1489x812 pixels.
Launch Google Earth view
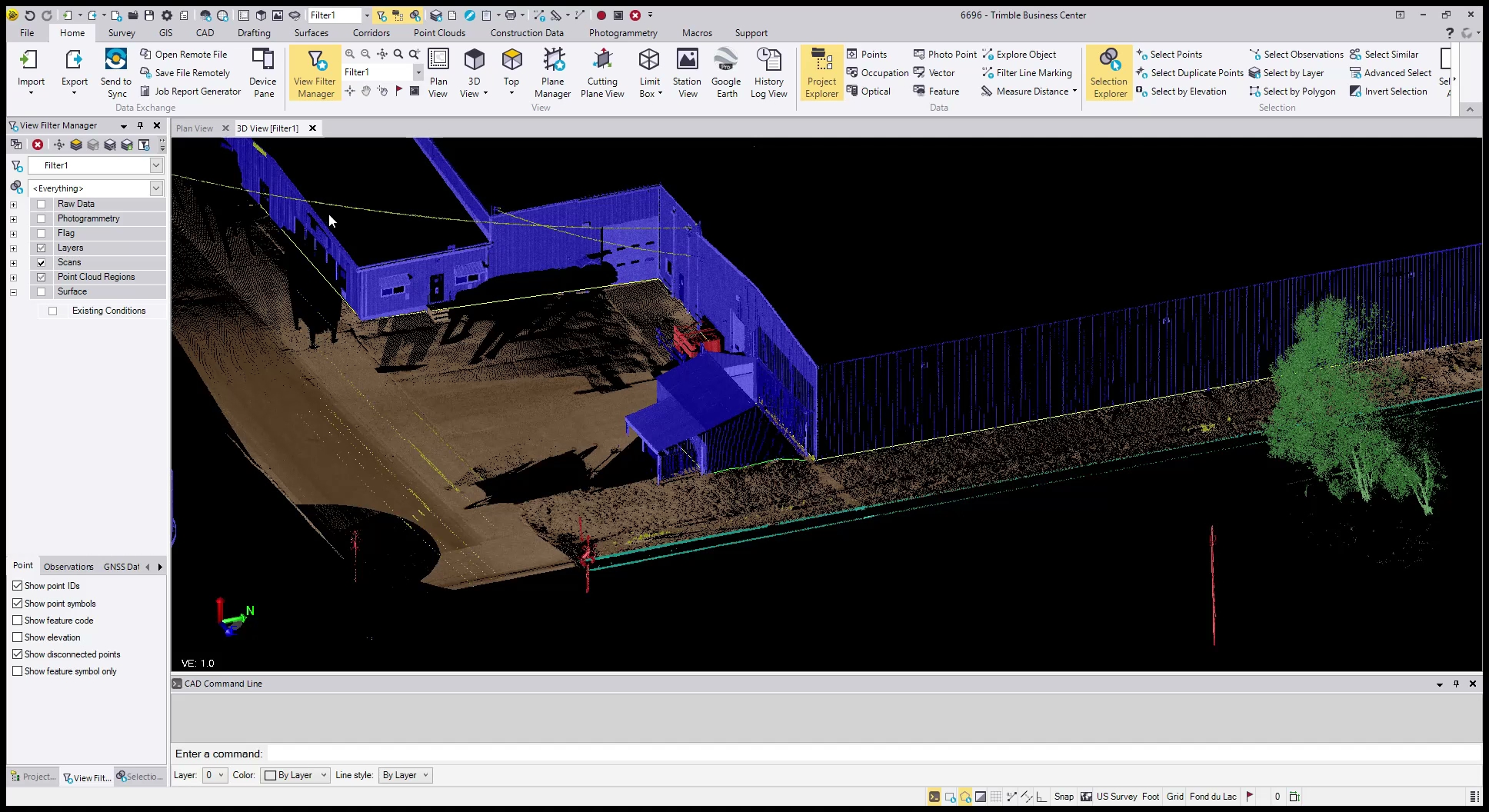[726, 73]
